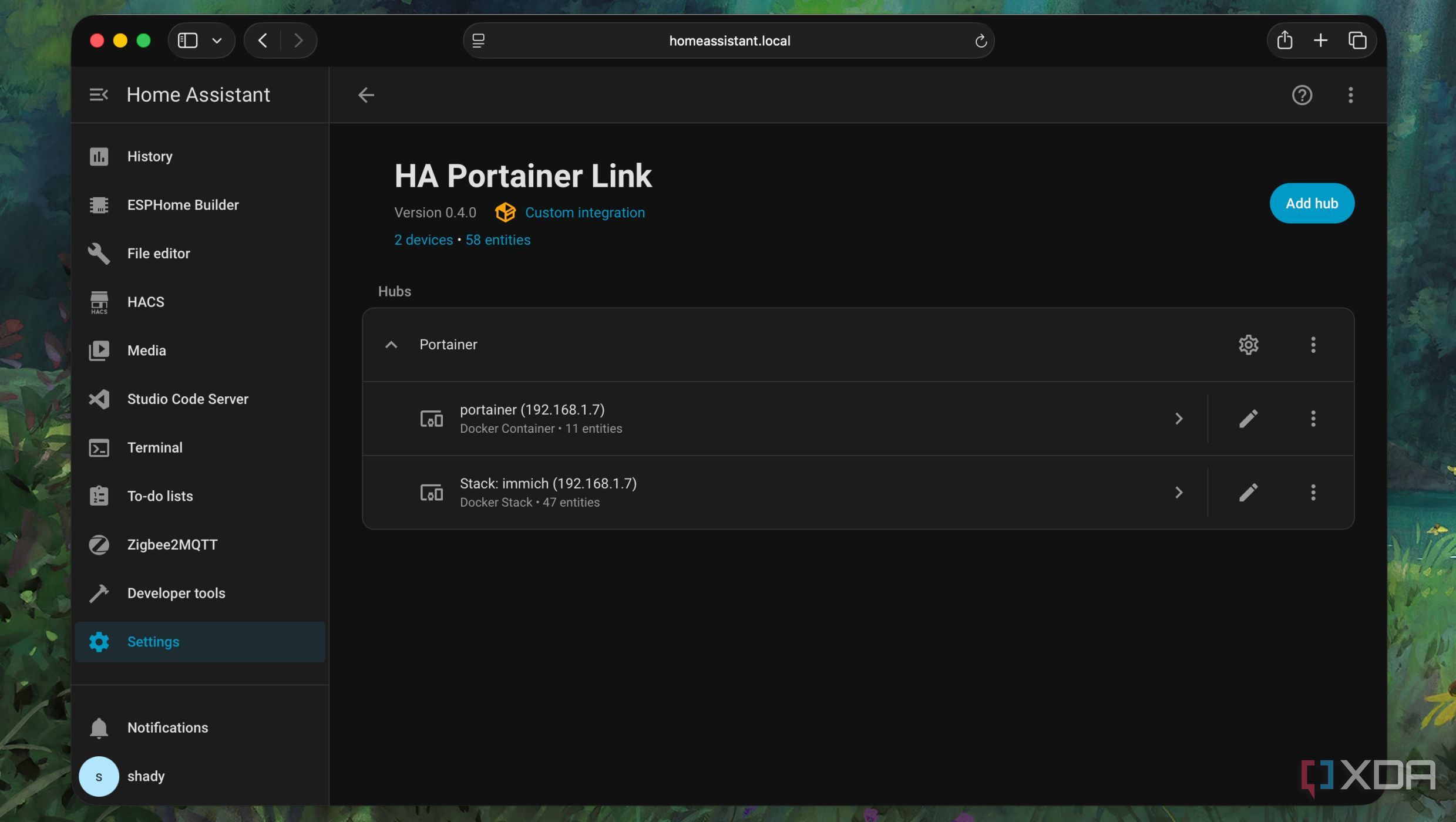
Task: Expand Stack: immich device chevron
Action: click(1178, 493)
